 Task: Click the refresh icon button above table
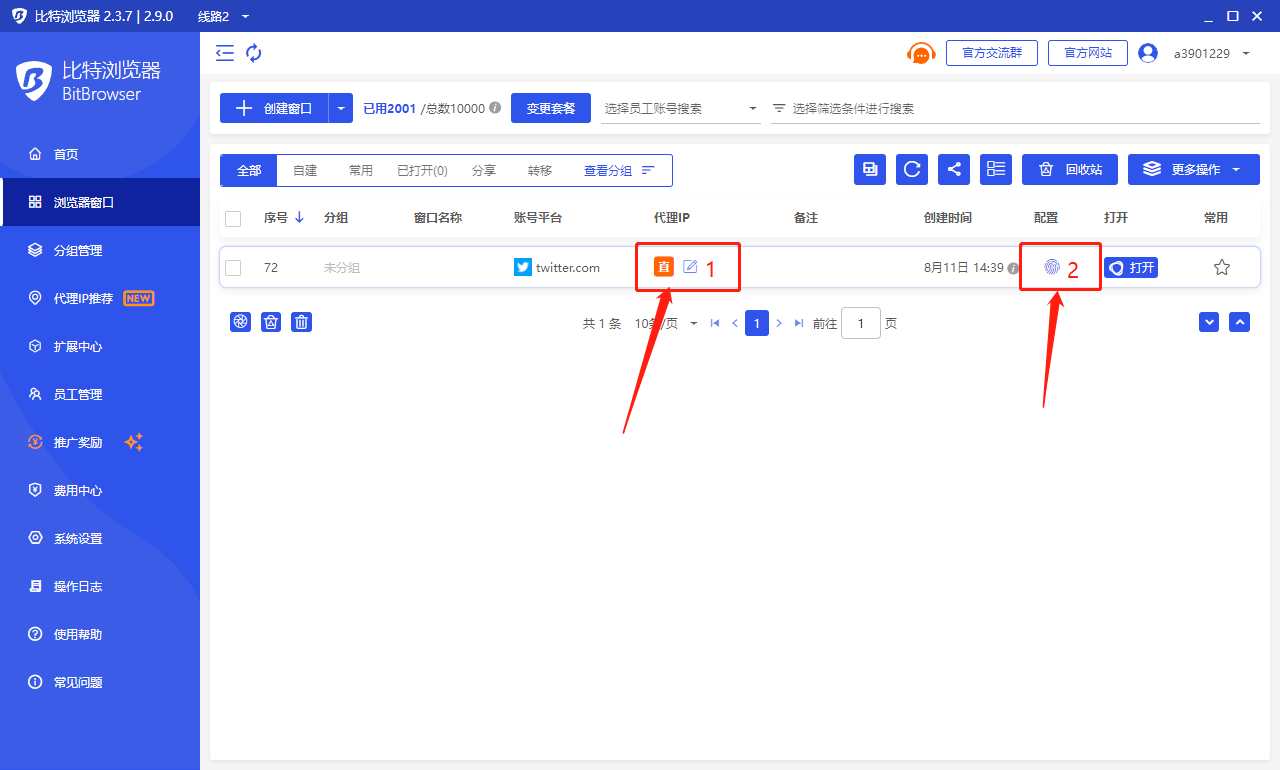point(912,170)
